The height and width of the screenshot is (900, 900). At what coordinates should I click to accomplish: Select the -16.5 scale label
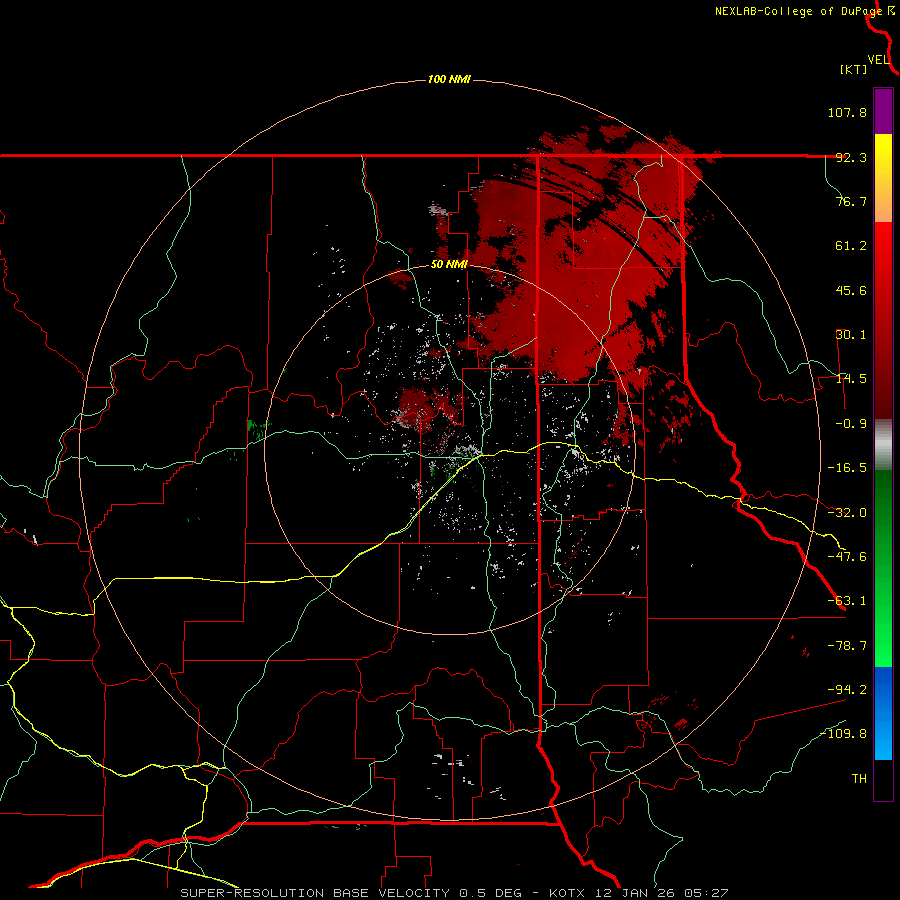[847, 468]
